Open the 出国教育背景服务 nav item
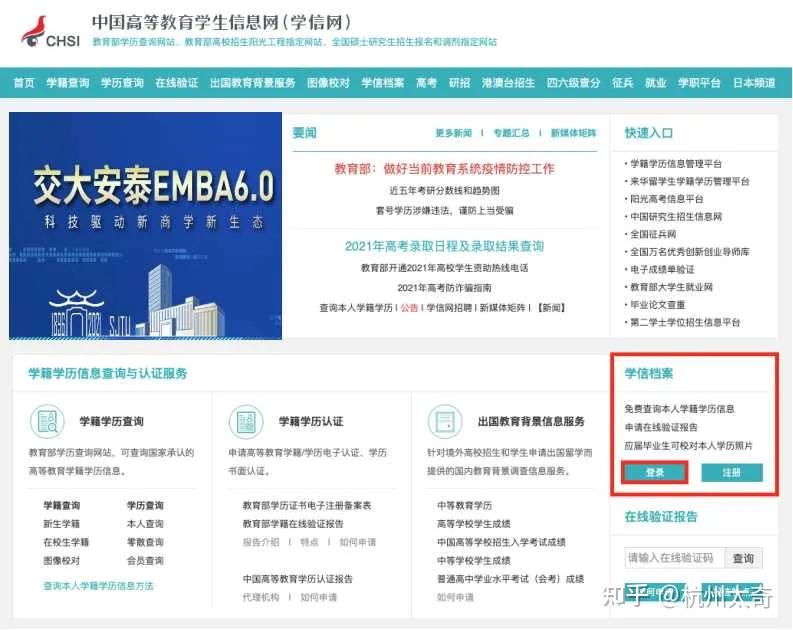Image resolution: width=793 pixels, height=630 pixels. pyautogui.click(x=252, y=82)
